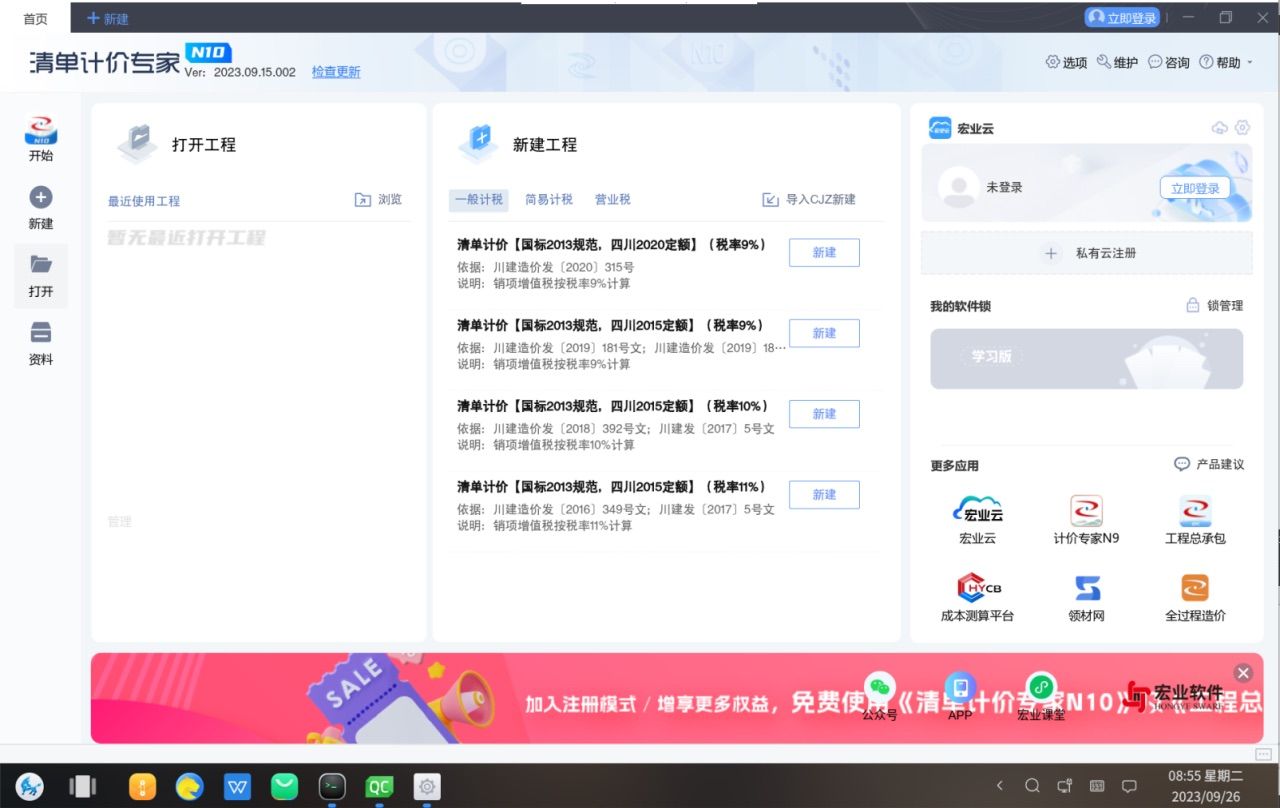
Task: Select the 学习版 software lock card
Action: tap(1087, 359)
